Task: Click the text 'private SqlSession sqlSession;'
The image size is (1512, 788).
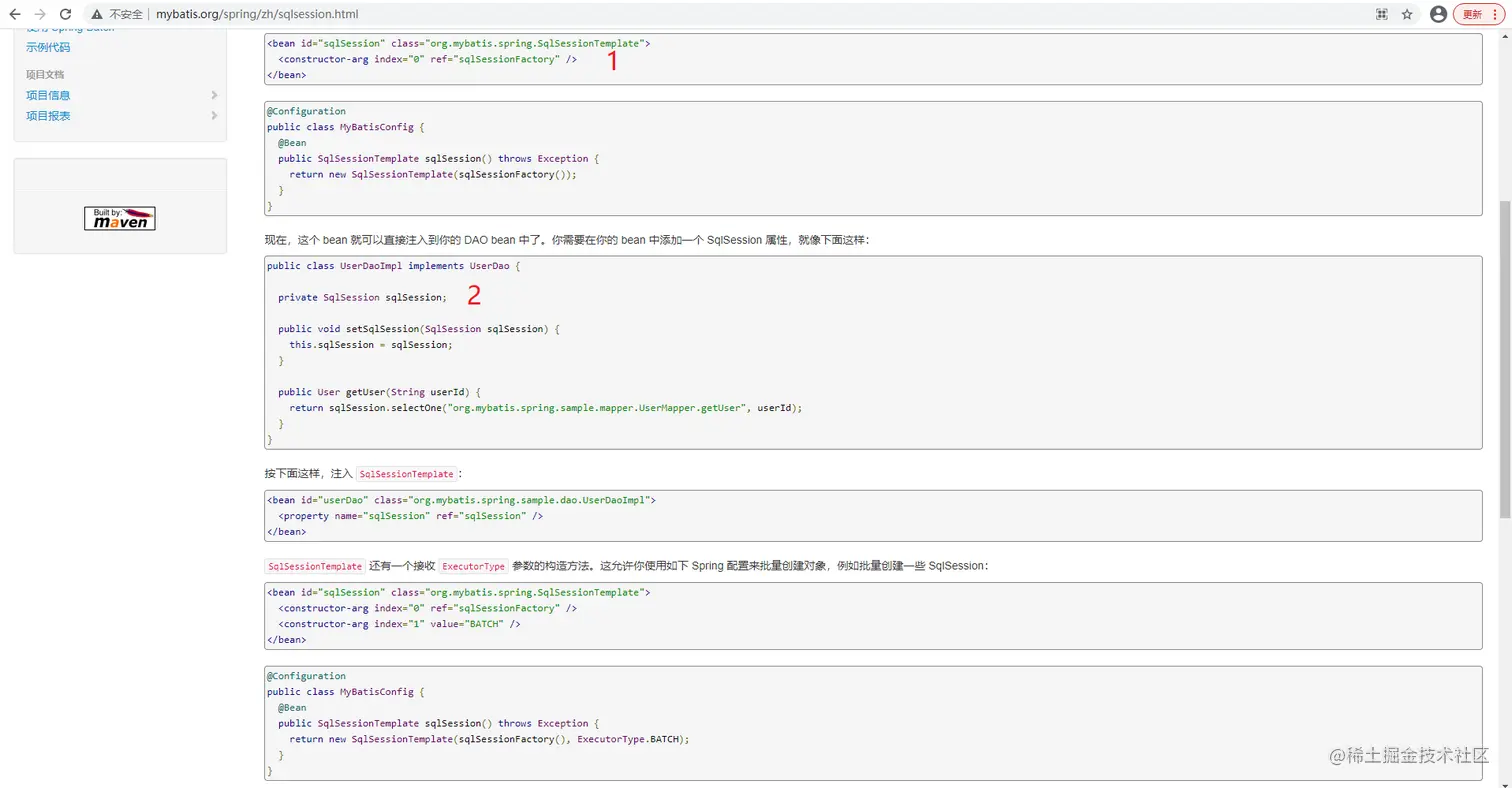Action: pos(363,297)
